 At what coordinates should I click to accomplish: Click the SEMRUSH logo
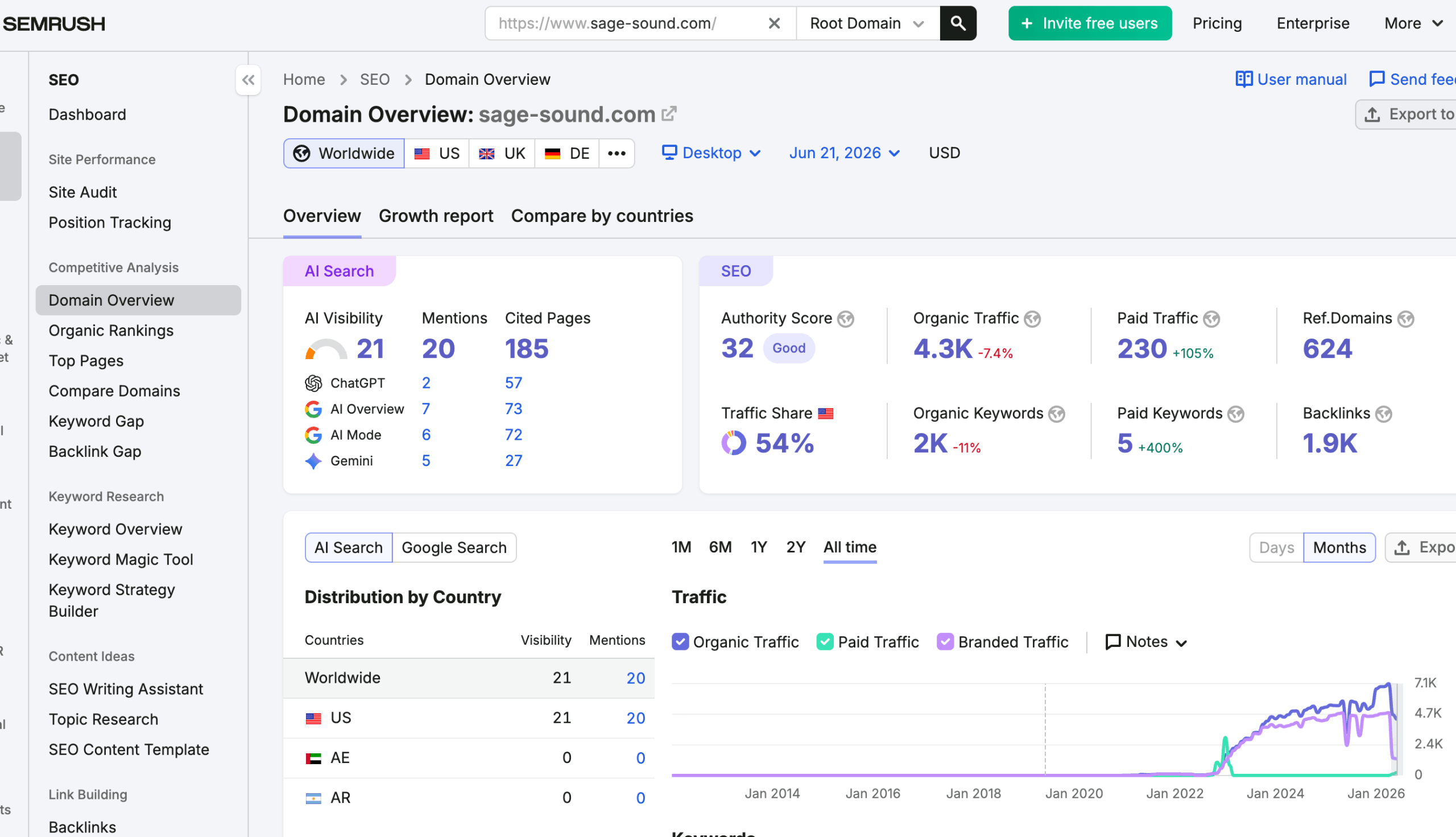point(54,23)
